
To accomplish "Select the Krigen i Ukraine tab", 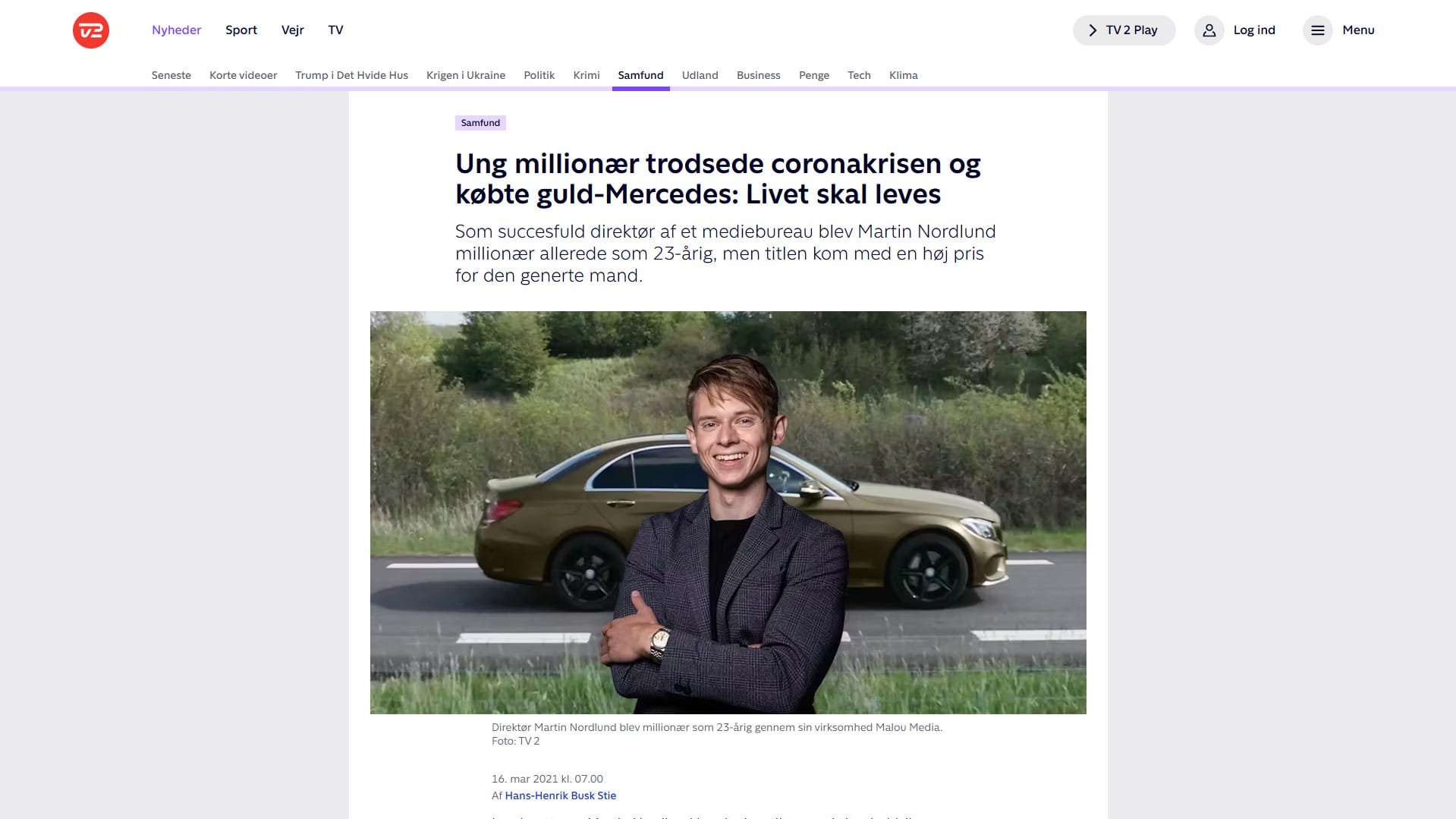I will tap(466, 75).
